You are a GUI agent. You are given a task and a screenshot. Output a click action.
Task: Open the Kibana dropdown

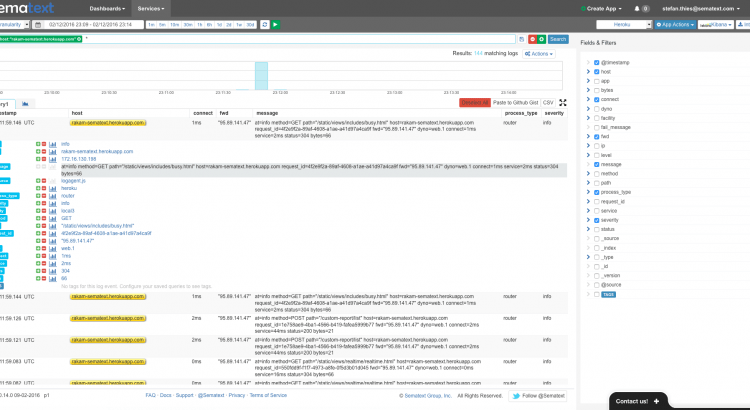click(716, 24)
